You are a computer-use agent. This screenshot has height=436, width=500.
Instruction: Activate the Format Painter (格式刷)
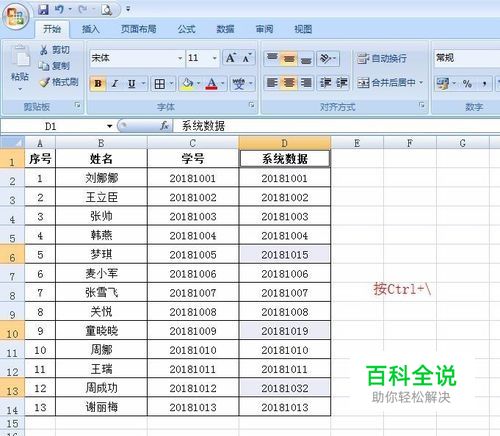[x=59, y=82]
